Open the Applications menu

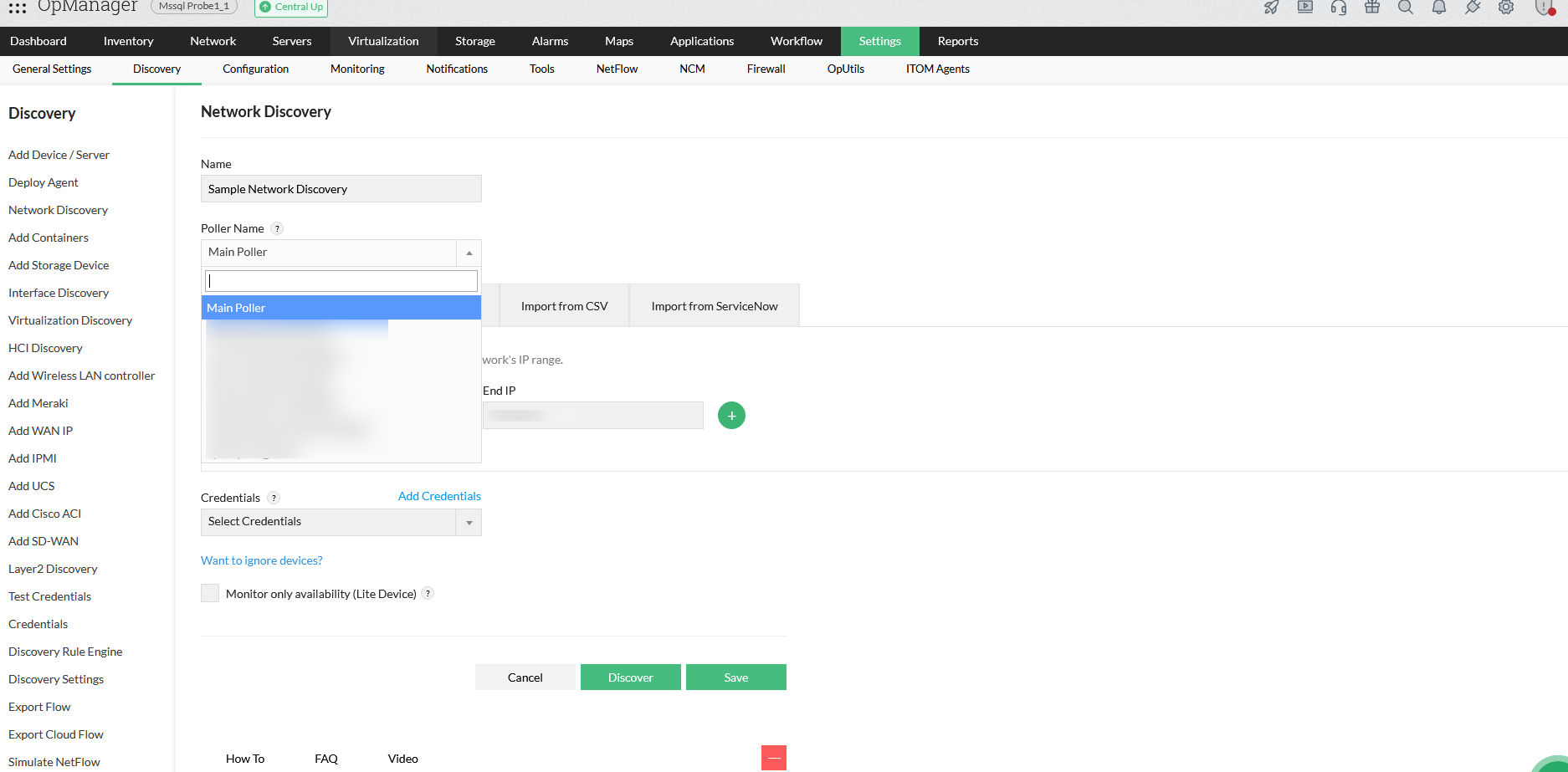click(x=702, y=41)
